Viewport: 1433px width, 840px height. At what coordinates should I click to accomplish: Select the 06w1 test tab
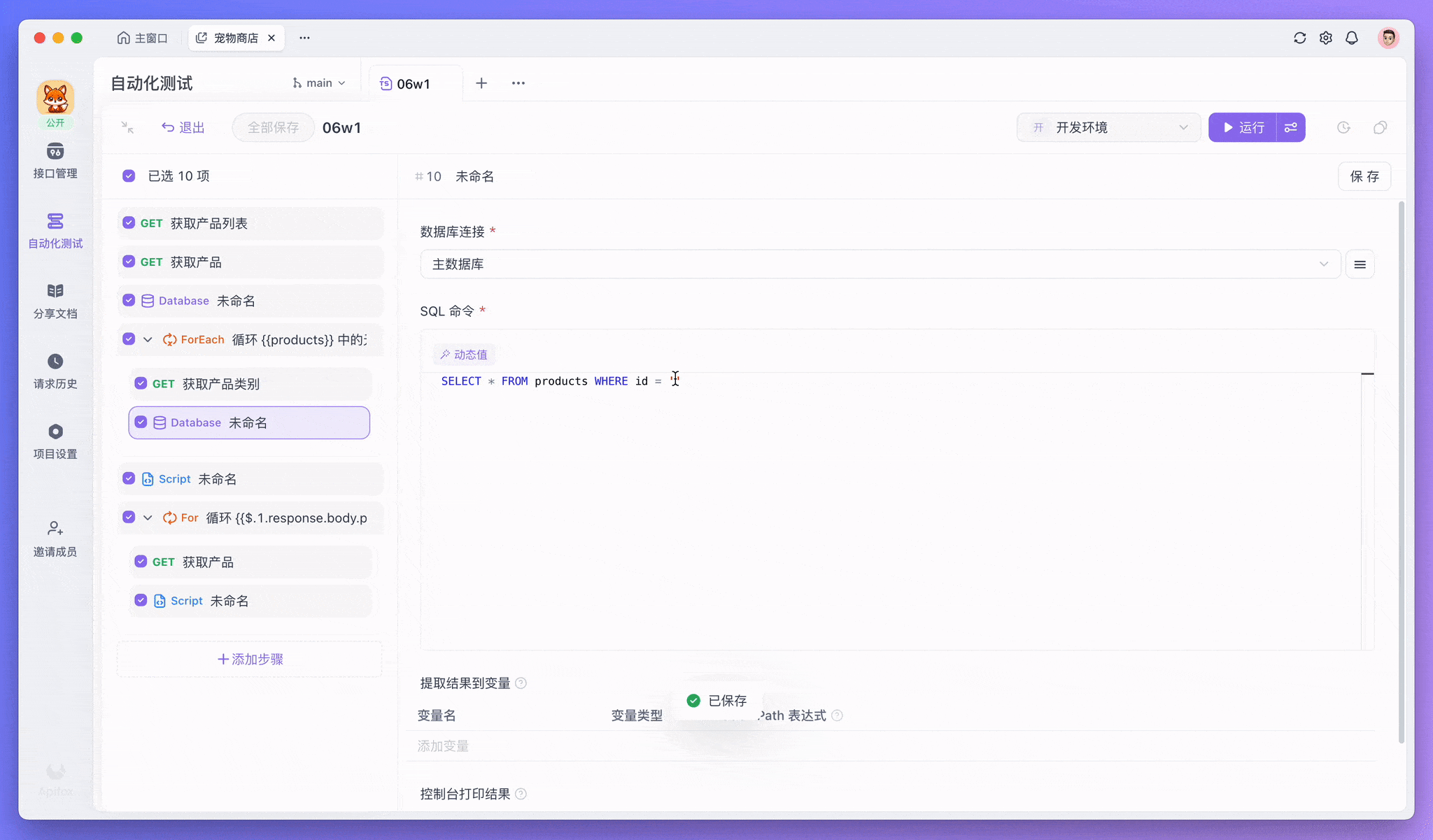click(x=413, y=84)
